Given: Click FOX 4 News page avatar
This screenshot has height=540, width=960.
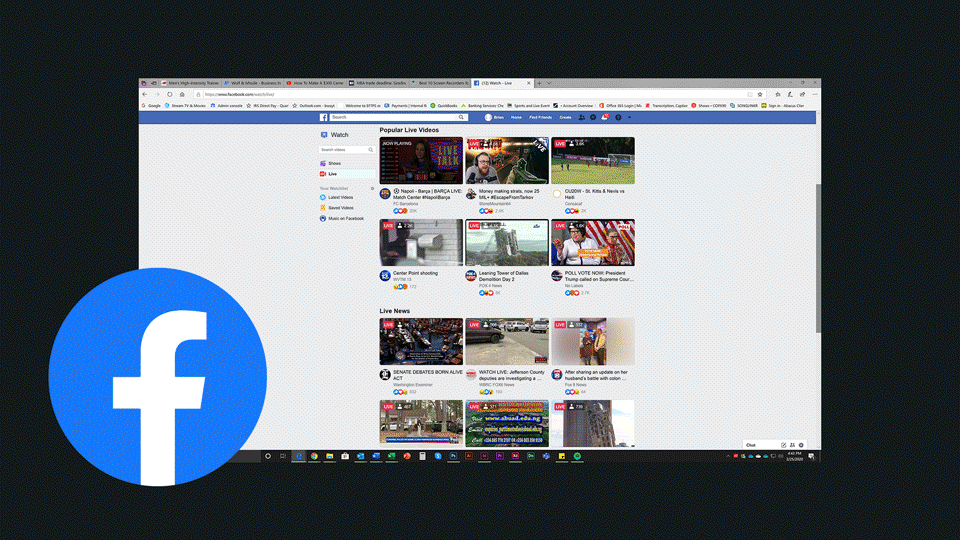Looking at the screenshot, I should point(471,276).
